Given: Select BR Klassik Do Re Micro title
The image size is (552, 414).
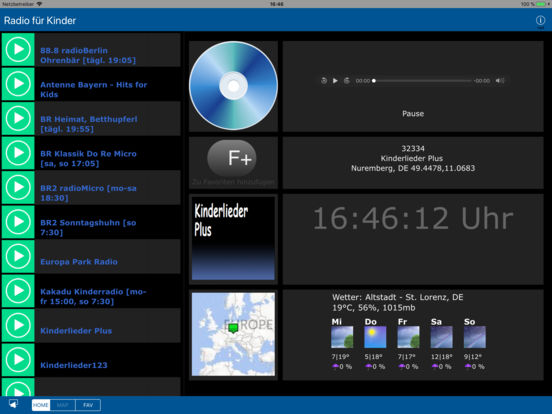Looking at the screenshot, I should click(x=88, y=158).
